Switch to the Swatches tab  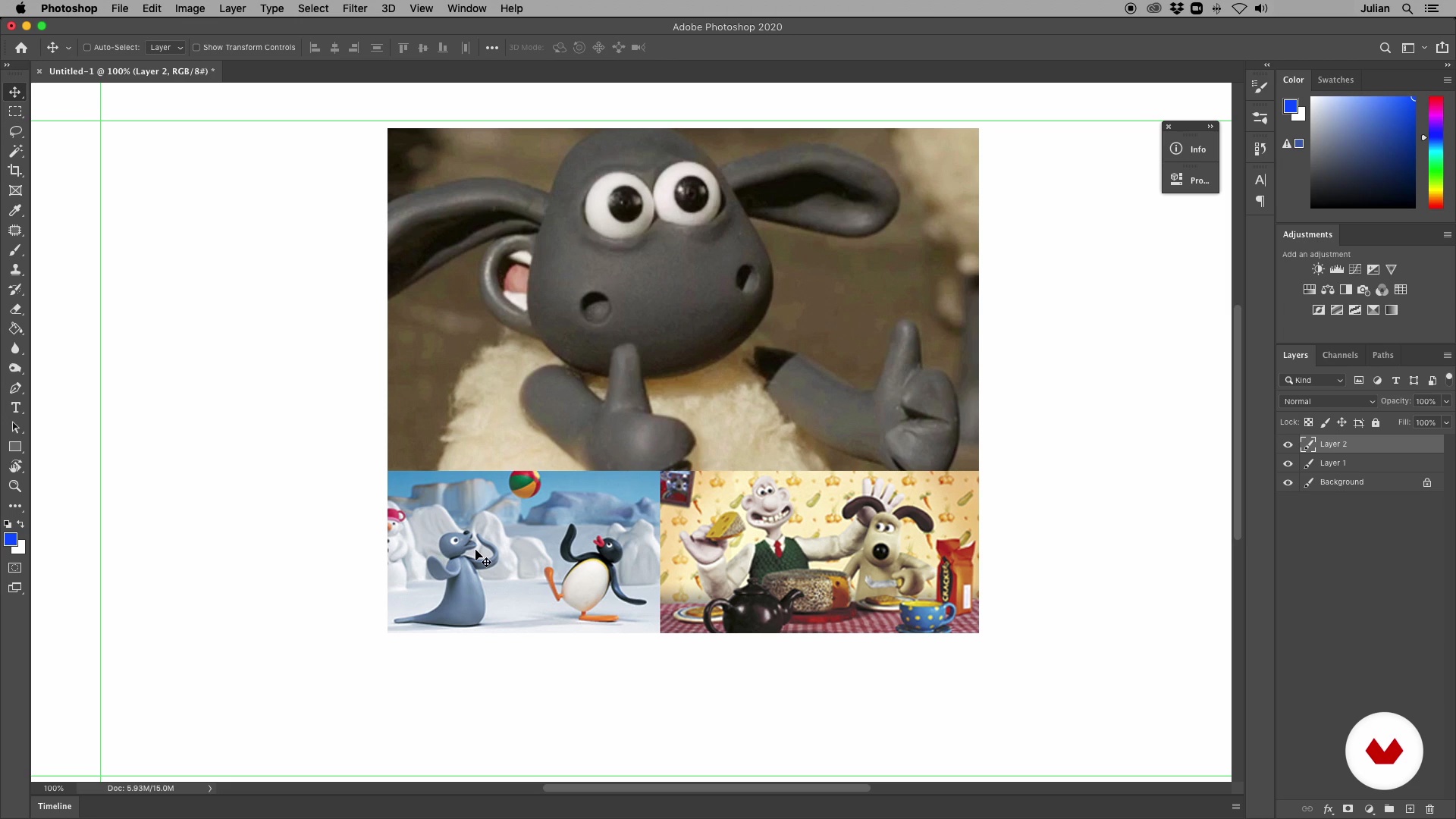click(x=1335, y=80)
